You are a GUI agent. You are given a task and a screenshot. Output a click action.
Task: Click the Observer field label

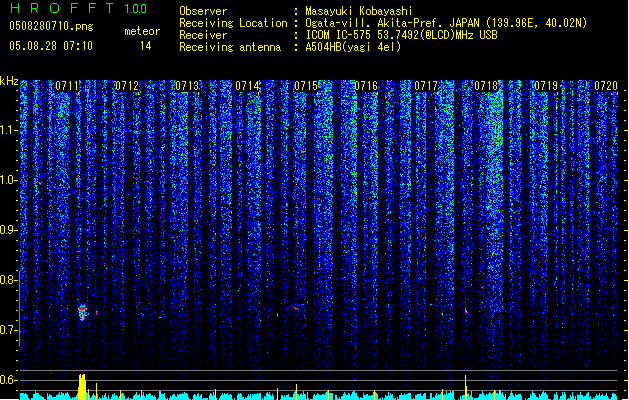(203, 11)
